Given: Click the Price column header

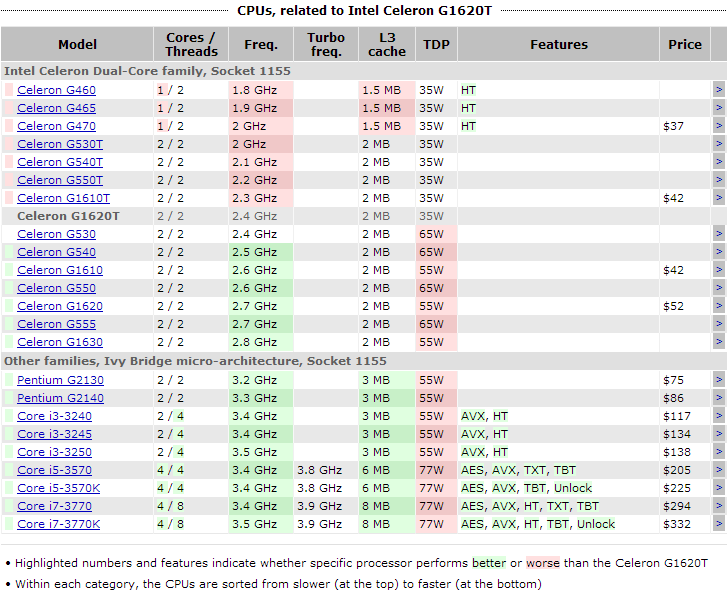Looking at the screenshot, I should (x=685, y=45).
